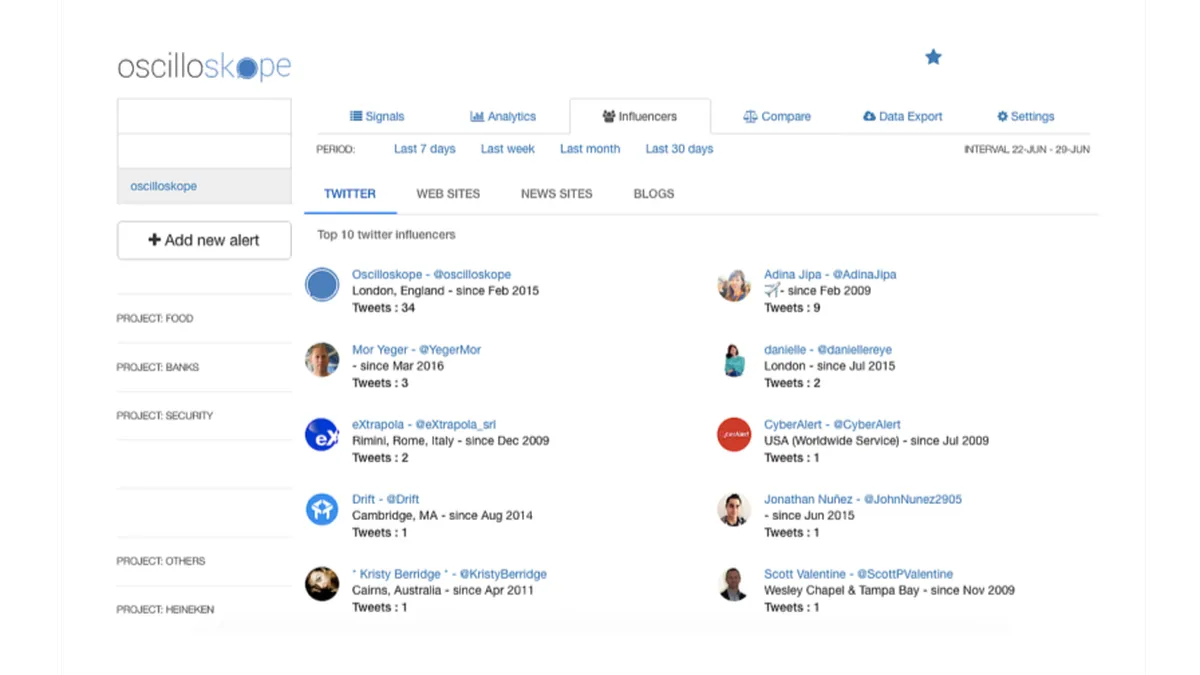Open the Signals tab
The width and height of the screenshot is (1200, 675).
(377, 116)
